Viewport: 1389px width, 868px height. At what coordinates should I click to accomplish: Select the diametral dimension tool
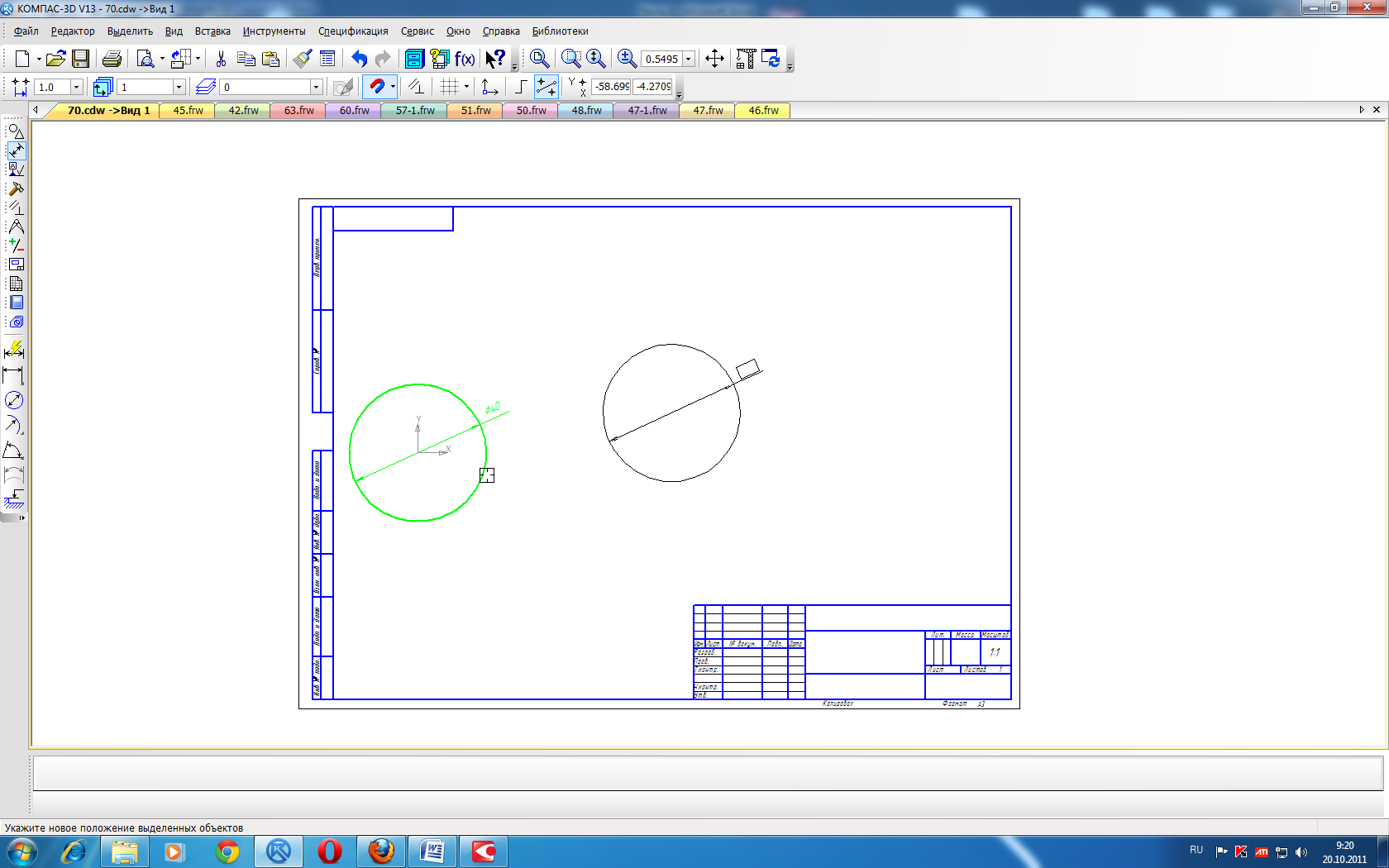(x=14, y=400)
